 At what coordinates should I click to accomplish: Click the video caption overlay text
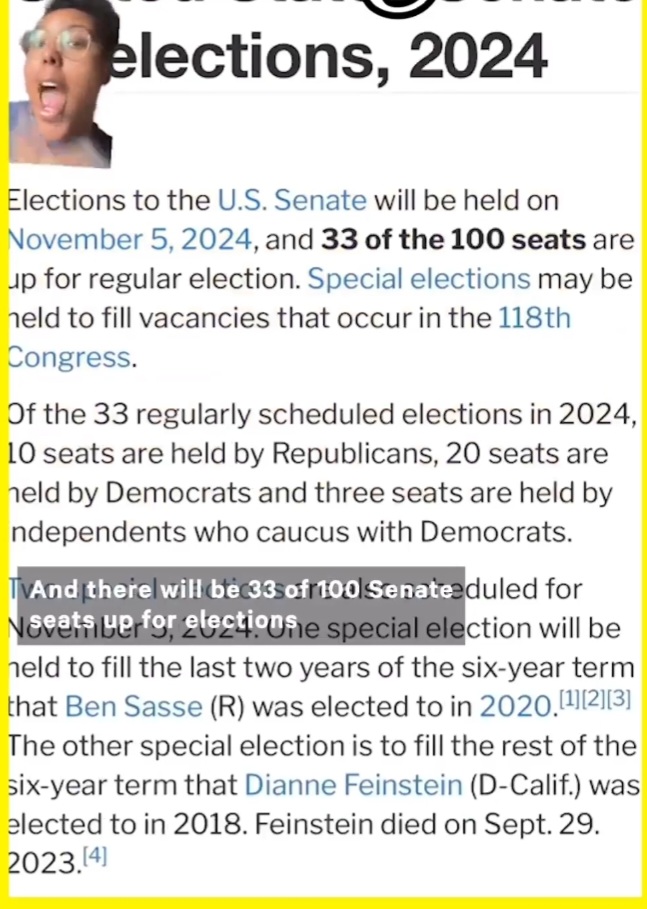(x=240, y=605)
